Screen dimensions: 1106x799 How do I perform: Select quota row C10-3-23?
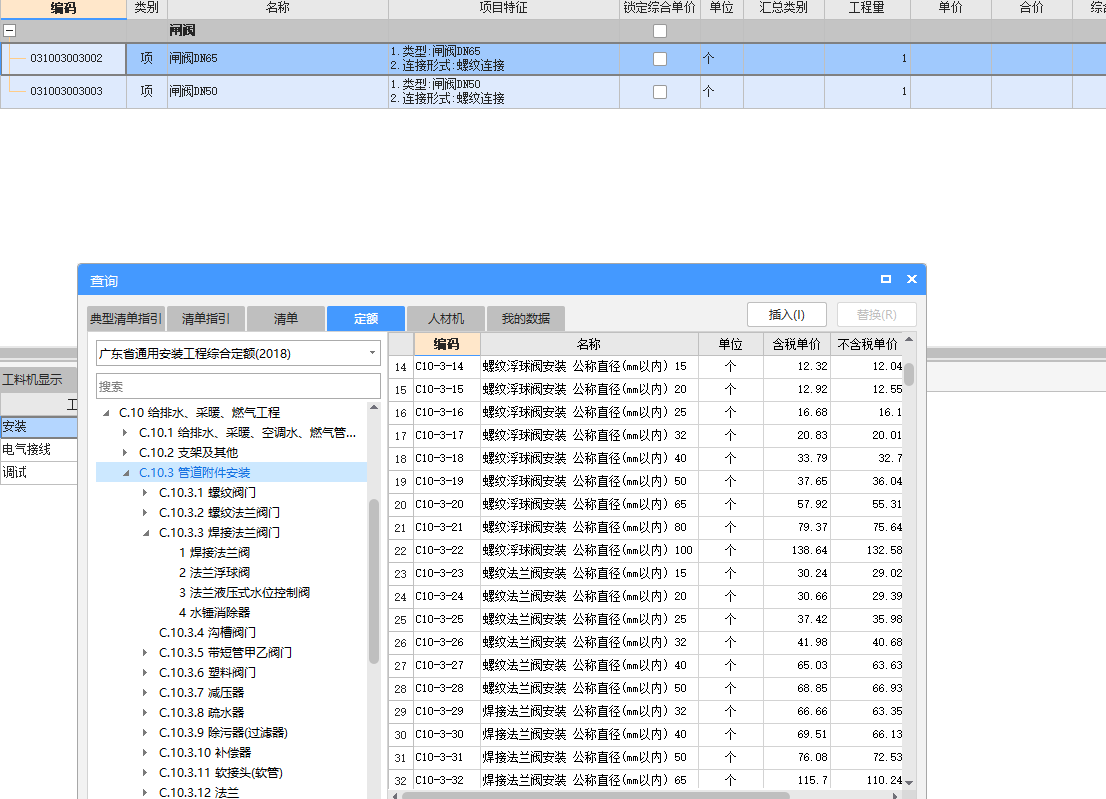(645, 573)
